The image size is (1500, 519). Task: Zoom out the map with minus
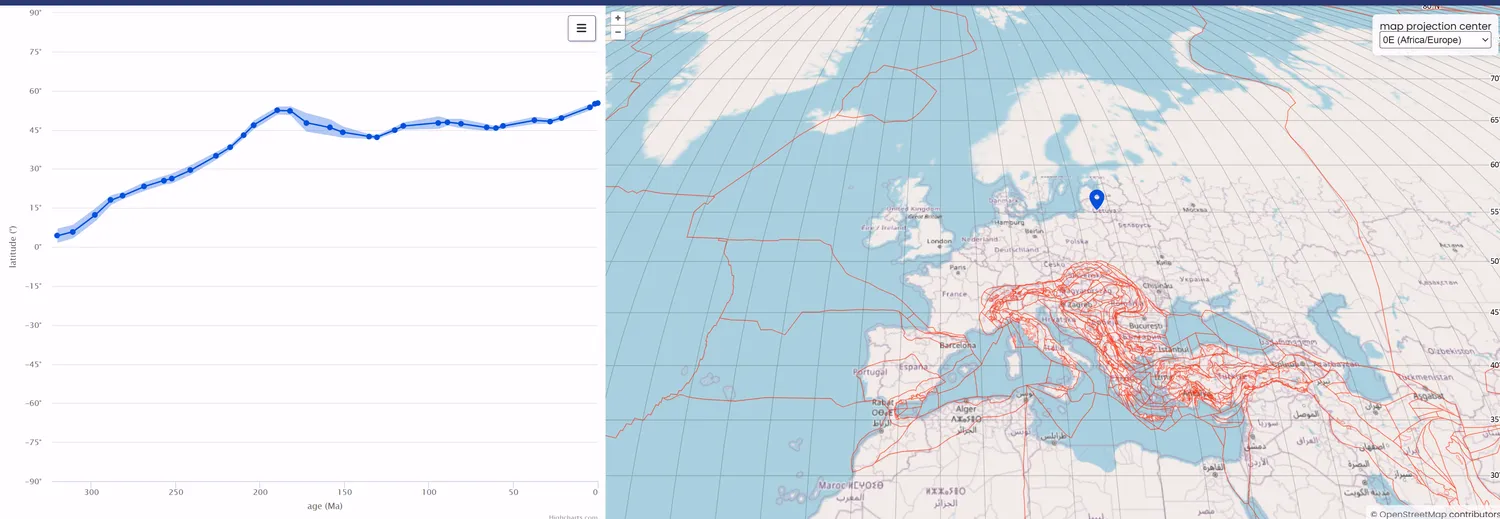618,32
